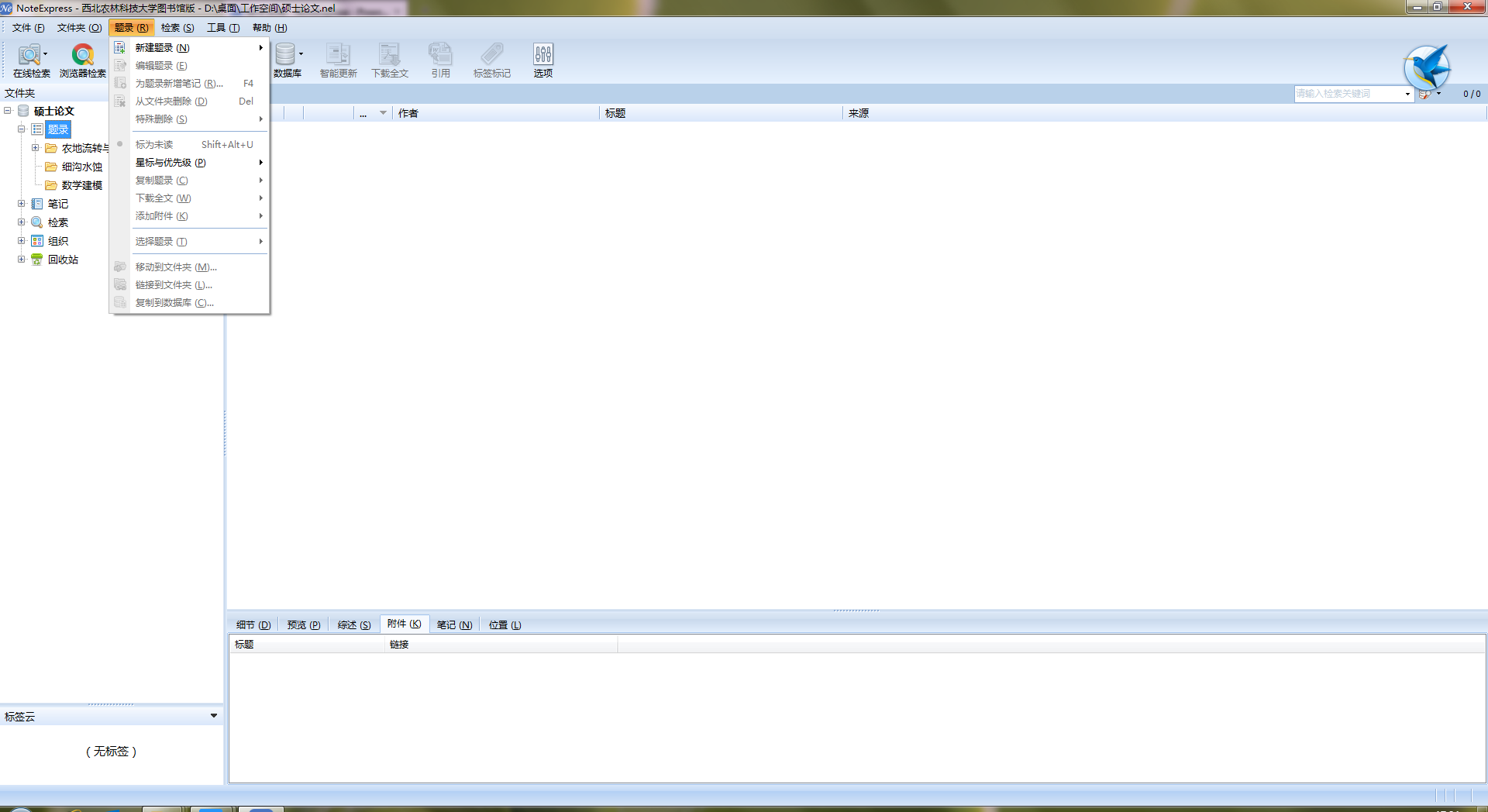Select the 农地流转 folder in the tree

(x=85, y=148)
